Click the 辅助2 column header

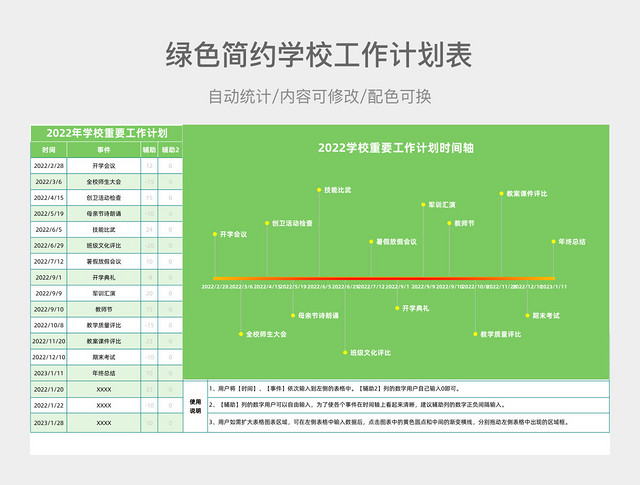coord(170,150)
